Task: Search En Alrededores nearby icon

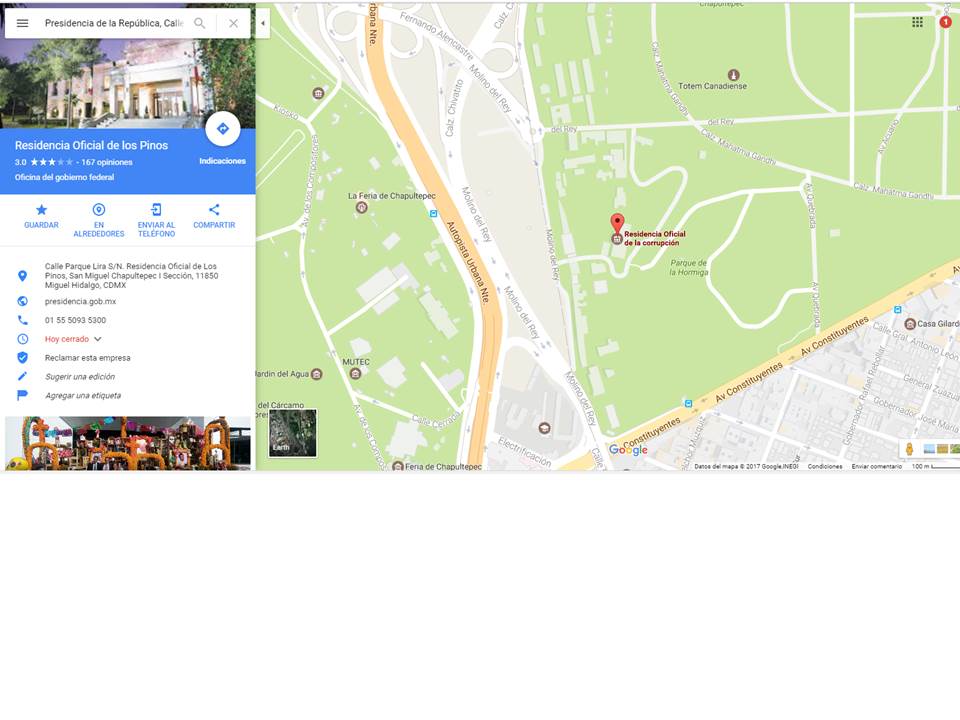Action: [x=99, y=210]
